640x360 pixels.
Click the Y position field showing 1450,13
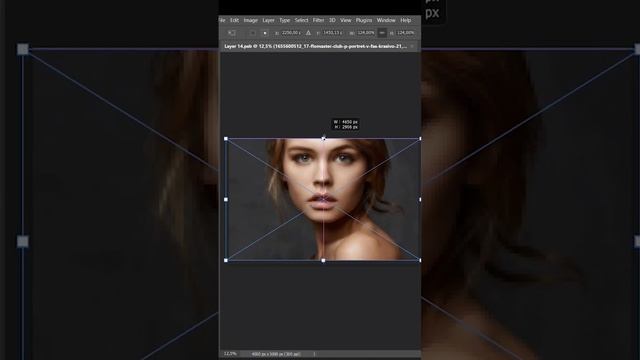tap(333, 33)
